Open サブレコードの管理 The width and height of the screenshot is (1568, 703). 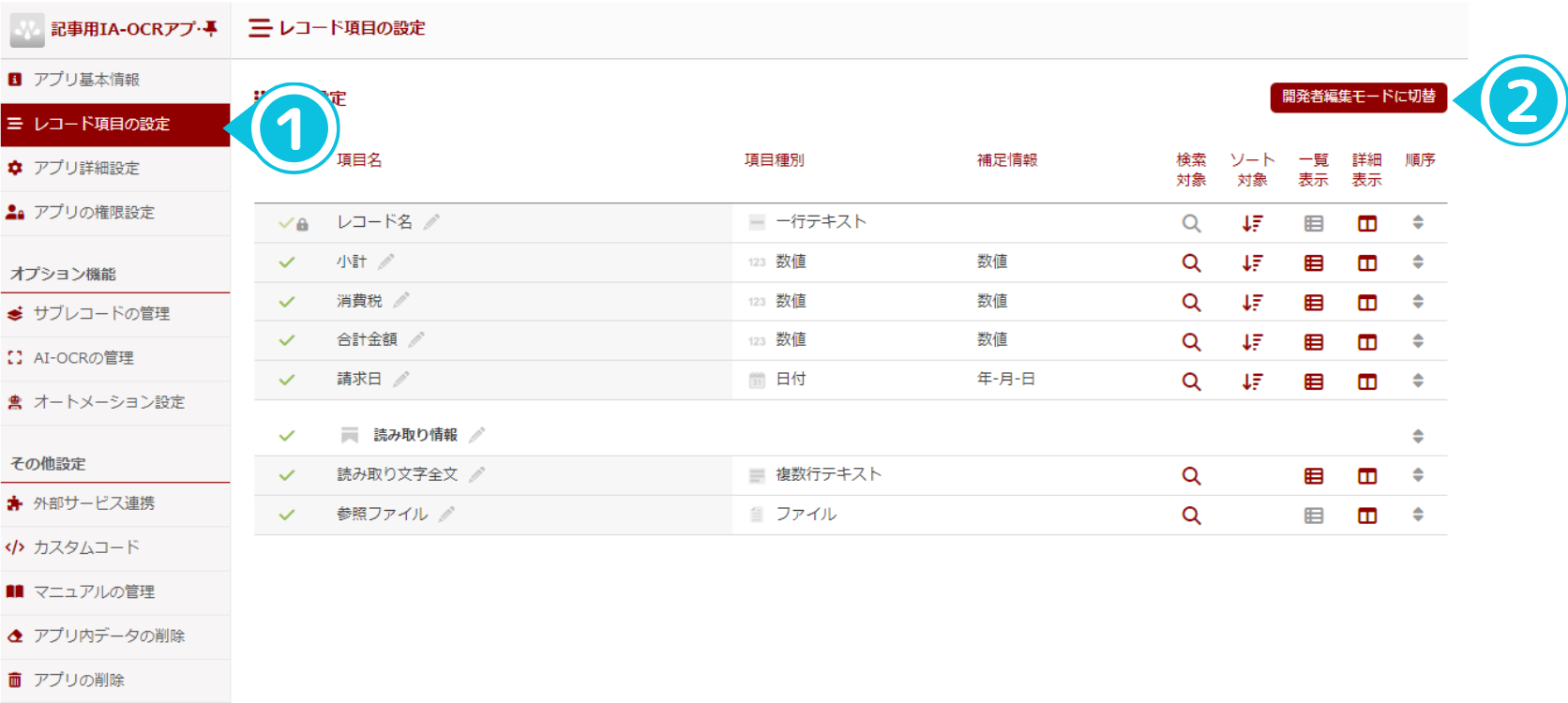pyautogui.click(x=114, y=313)
